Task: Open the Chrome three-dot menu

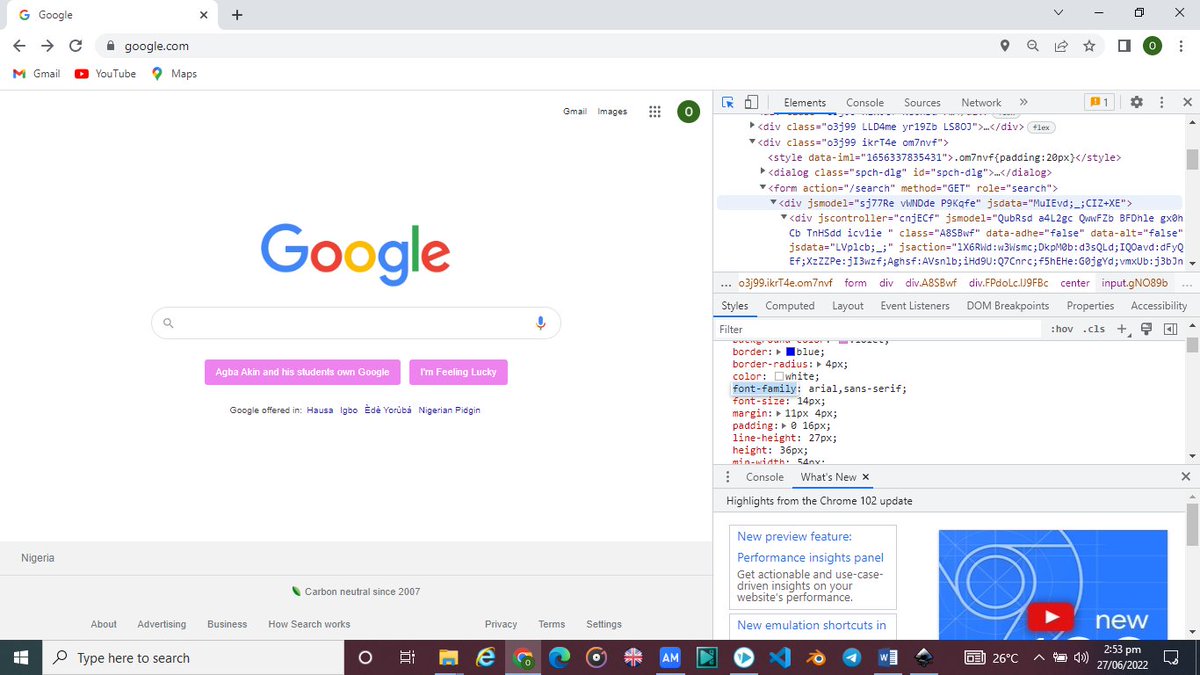Action: pyautogui.click(x=1181, y=46)
